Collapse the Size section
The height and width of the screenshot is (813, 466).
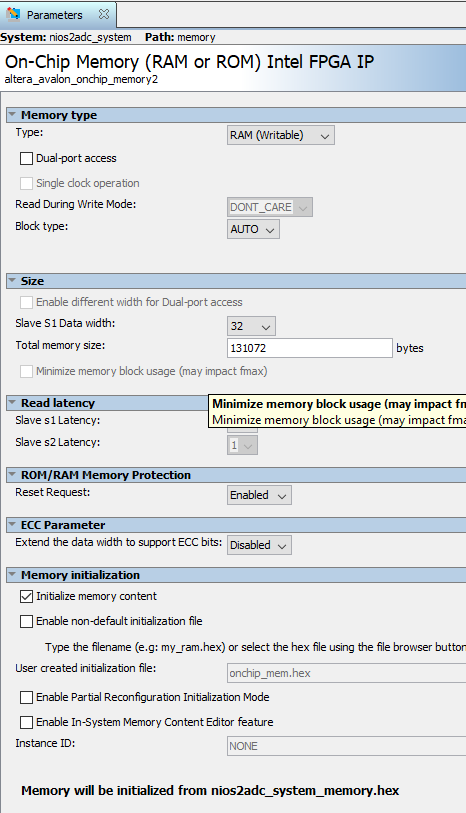(x=12, y=281)
